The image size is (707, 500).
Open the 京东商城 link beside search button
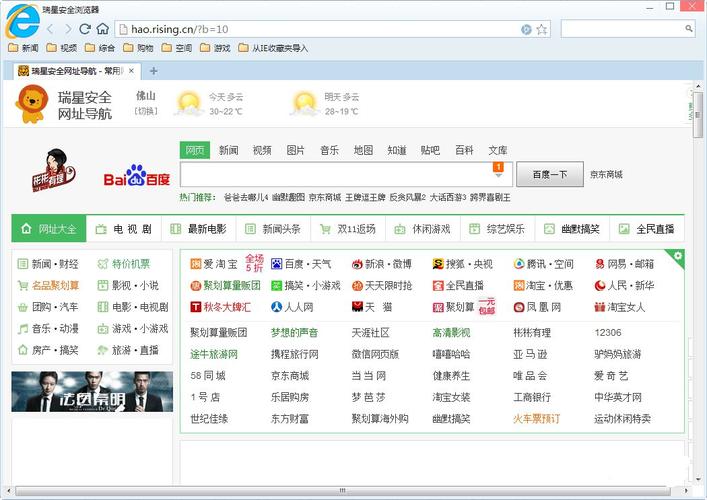click(x=606, y=174)
